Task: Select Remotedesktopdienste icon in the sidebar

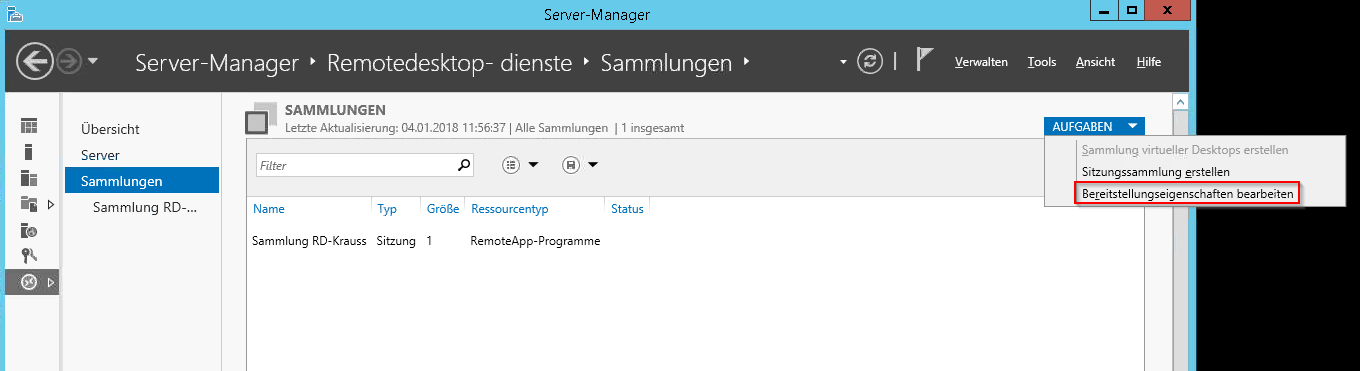Action: [29, 283]
